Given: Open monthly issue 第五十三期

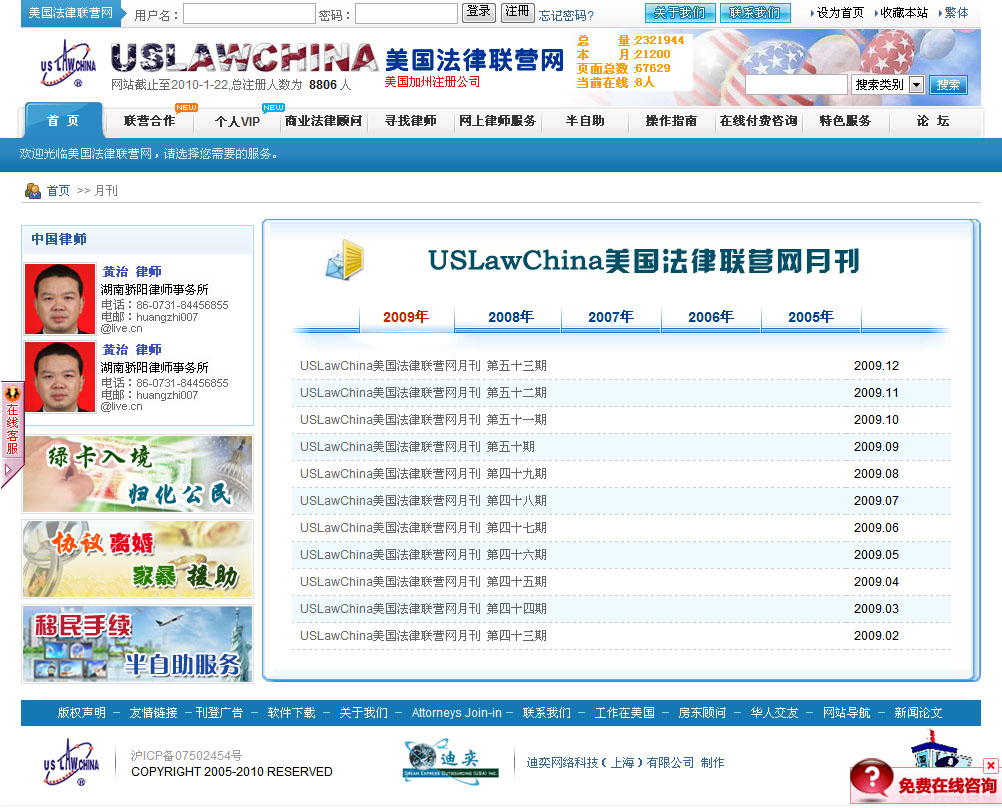Looking at the screenshot, I should 423,366.
